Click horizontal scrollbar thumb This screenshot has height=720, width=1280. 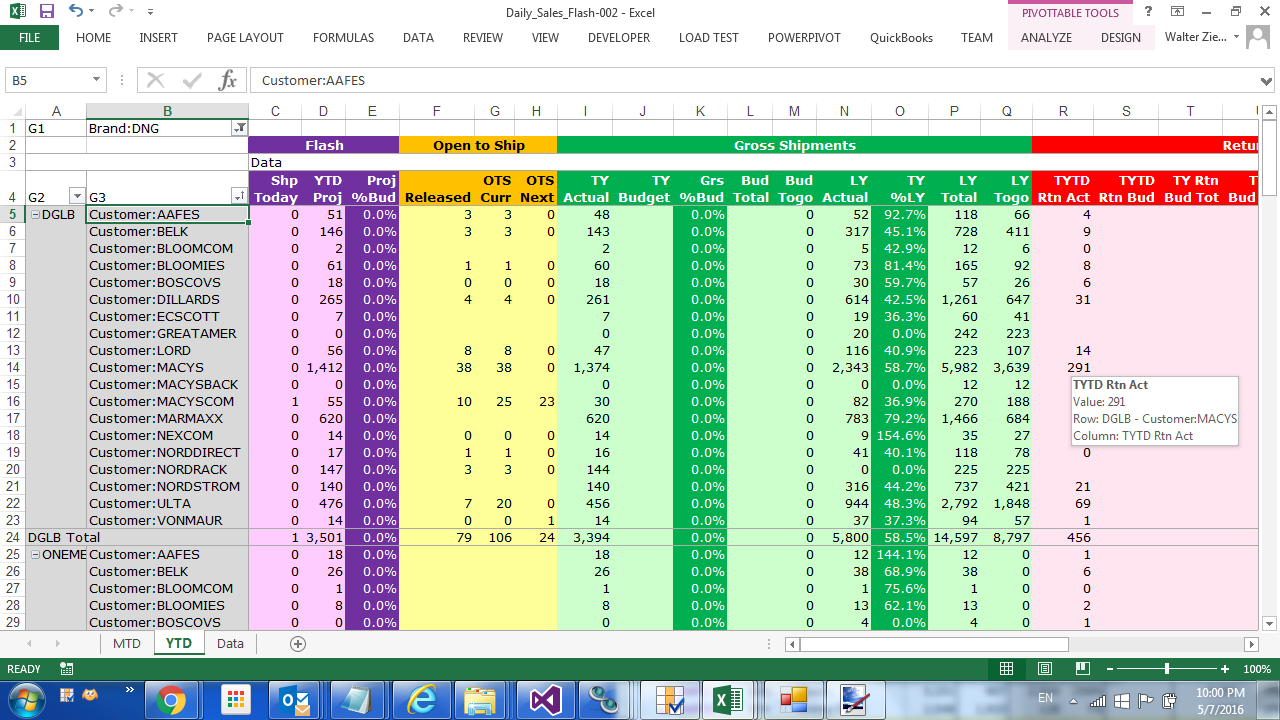(934, 644)
